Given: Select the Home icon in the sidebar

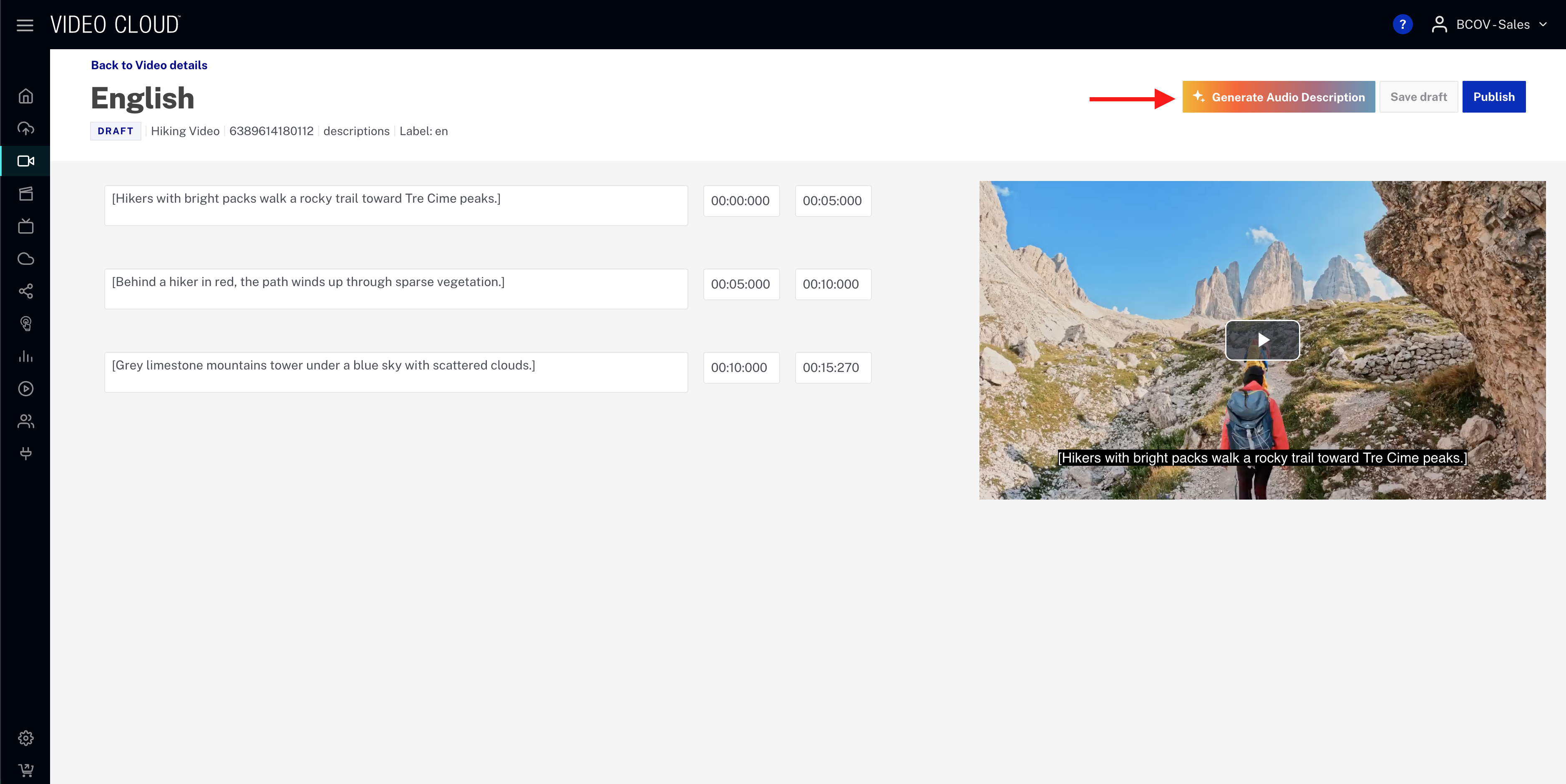Looking at the screenshot, I should pyautogui.click(x=25, y=96).
